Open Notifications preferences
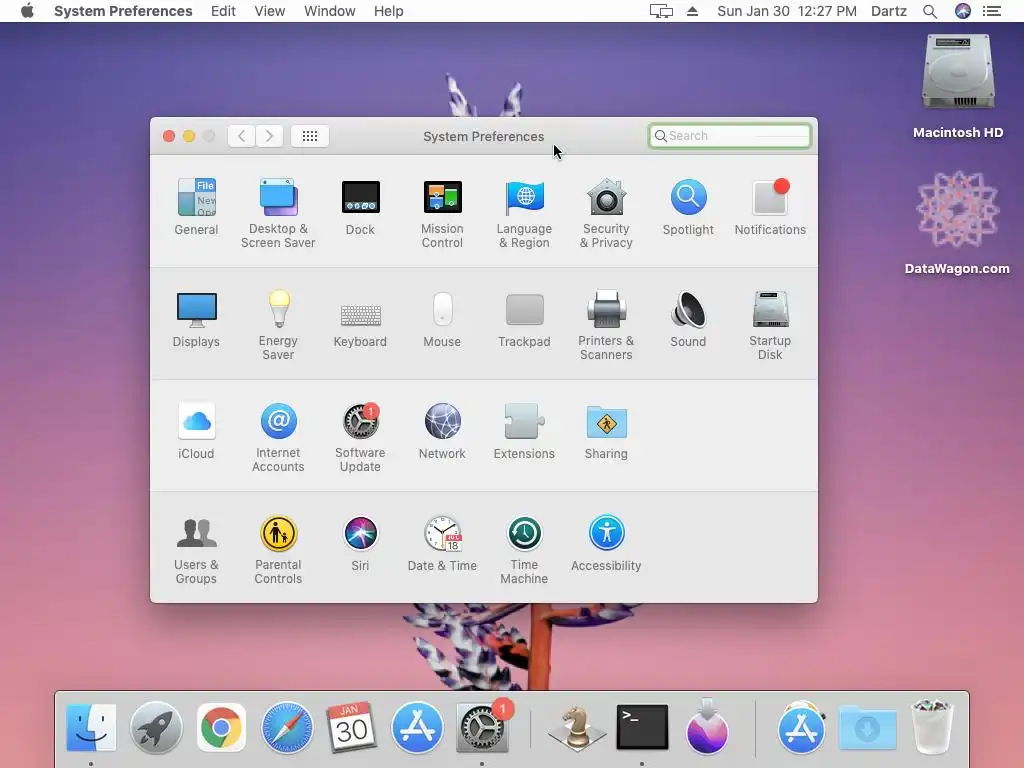 tap(770, 206)
